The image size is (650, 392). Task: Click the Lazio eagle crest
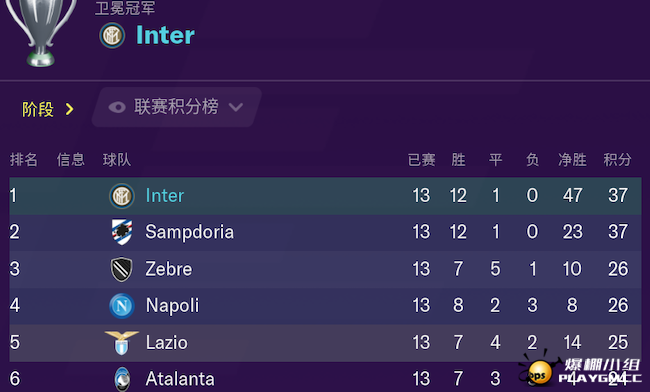coord(122,342)
